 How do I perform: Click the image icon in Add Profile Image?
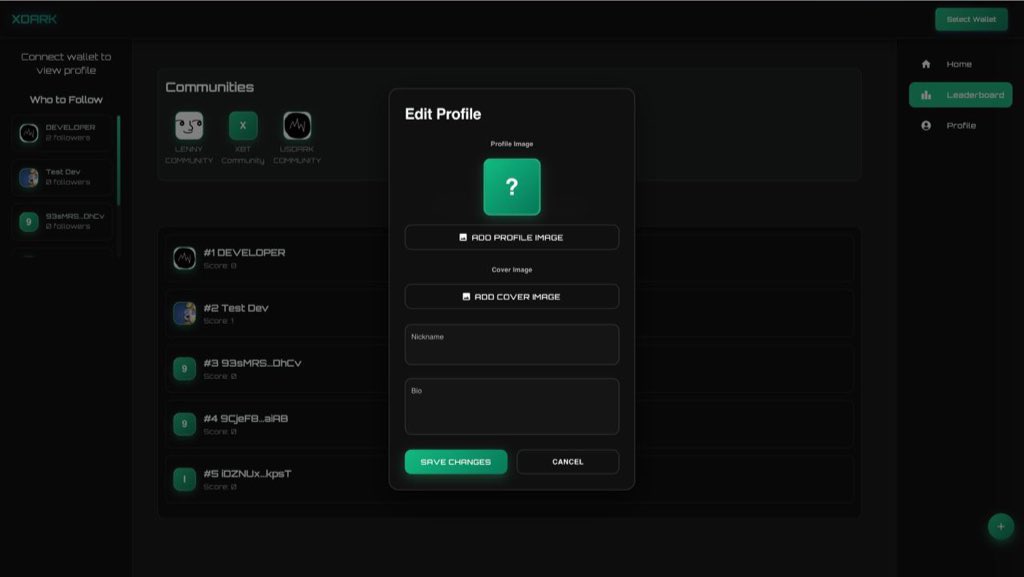coord(463,238)
